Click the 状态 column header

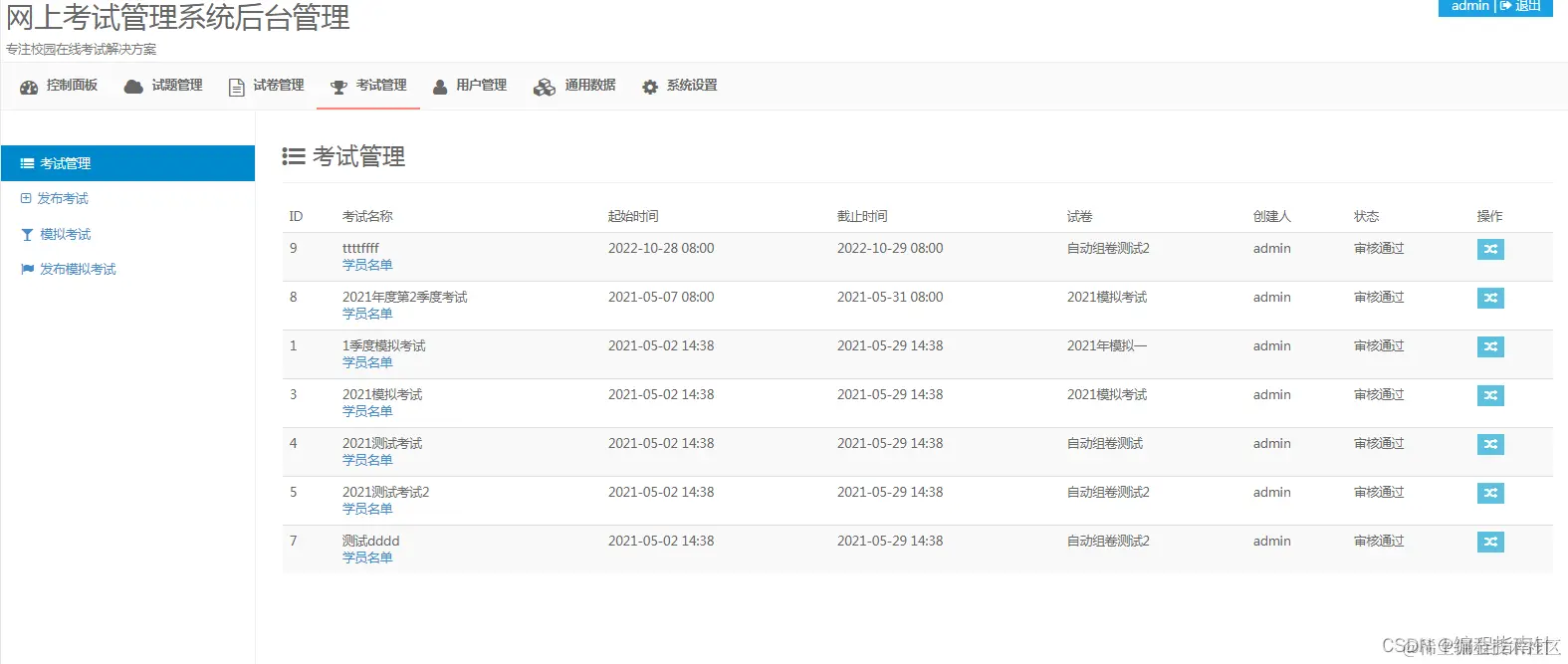(1366, 216)
